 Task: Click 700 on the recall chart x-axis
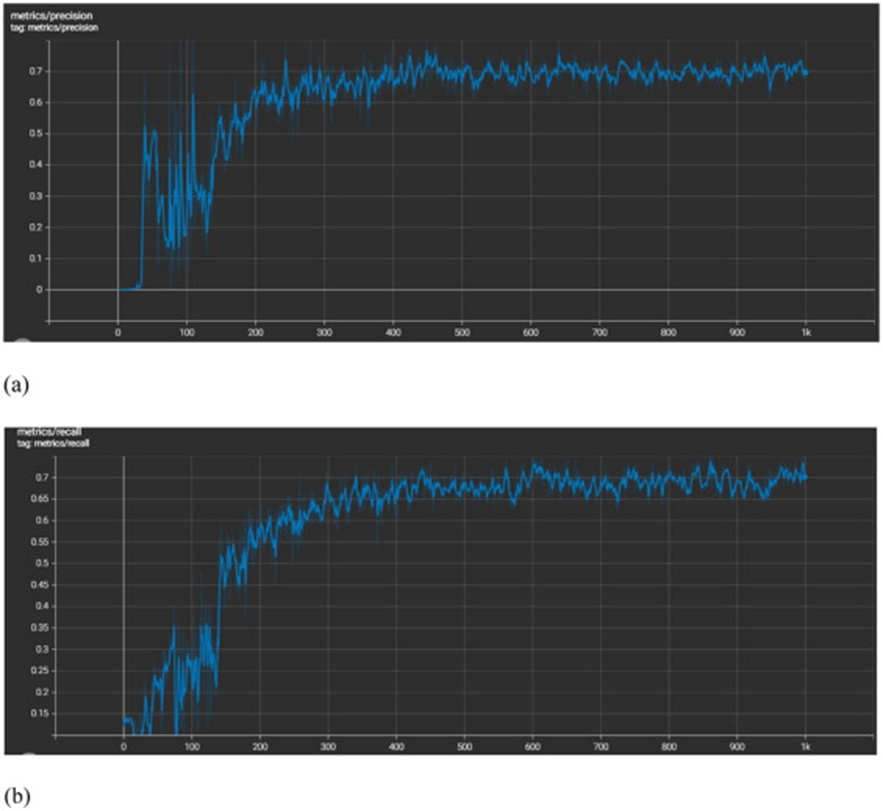click(601, 747)
